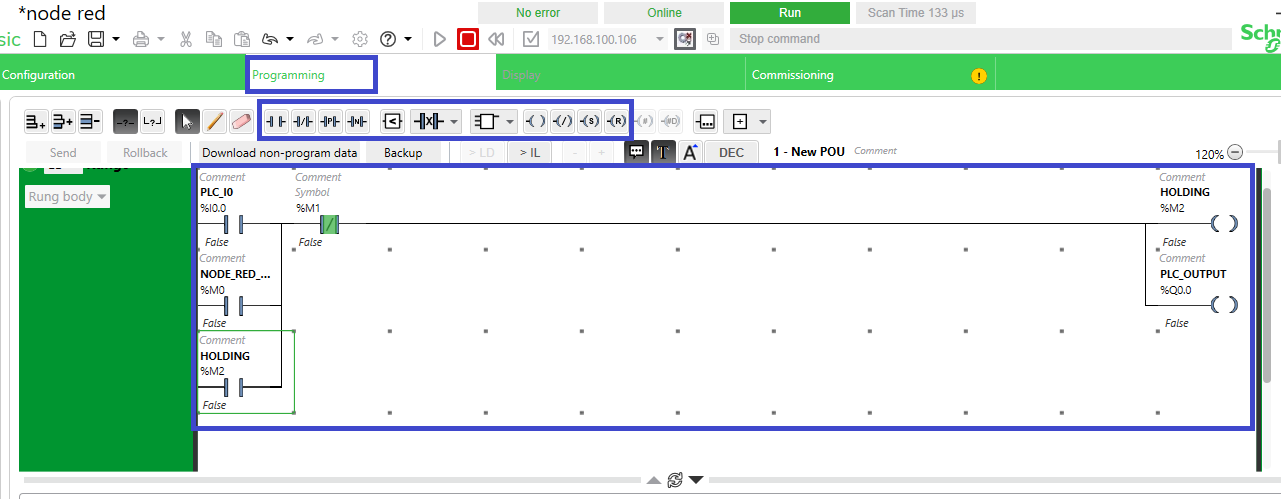Screen dimensions: 1281x499
Task: Click the Cut scissors icon
Action: point(186,39)
